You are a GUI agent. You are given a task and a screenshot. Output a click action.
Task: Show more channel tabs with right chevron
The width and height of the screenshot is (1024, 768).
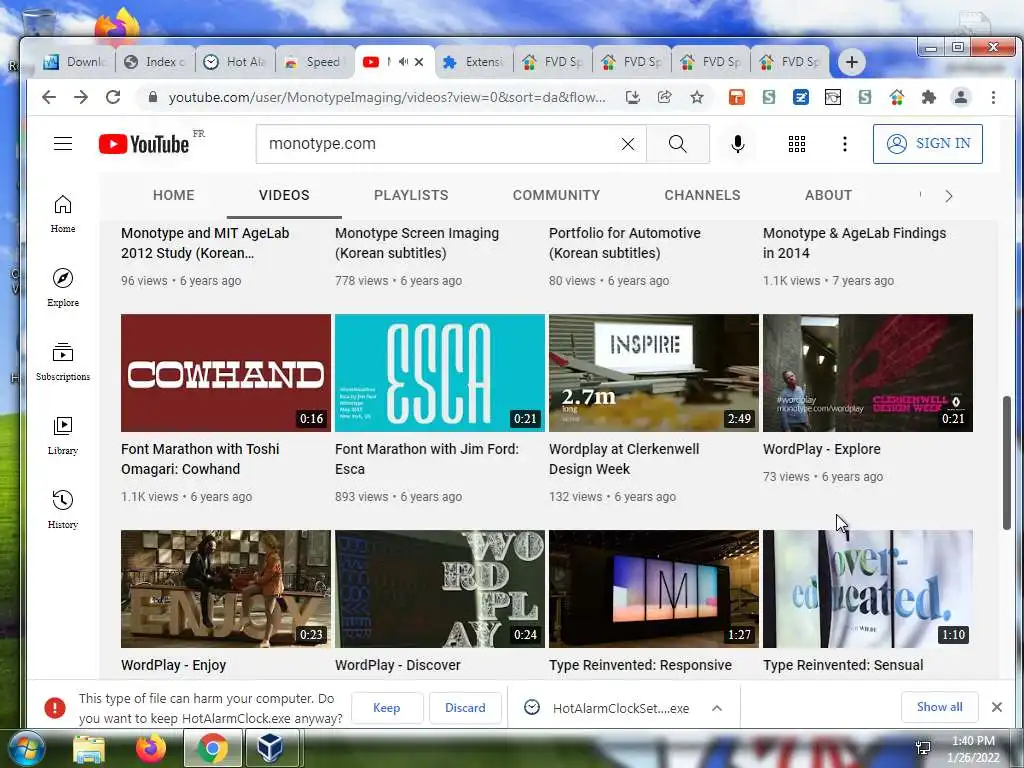point(948,196)
